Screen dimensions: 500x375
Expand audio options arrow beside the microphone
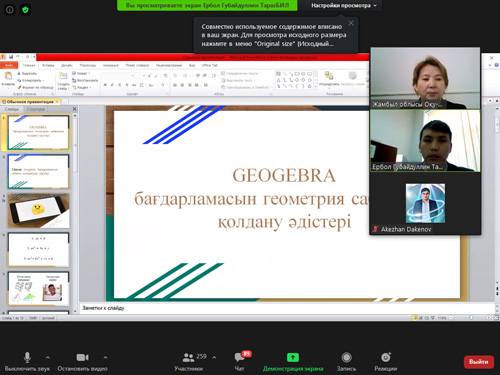48,357
